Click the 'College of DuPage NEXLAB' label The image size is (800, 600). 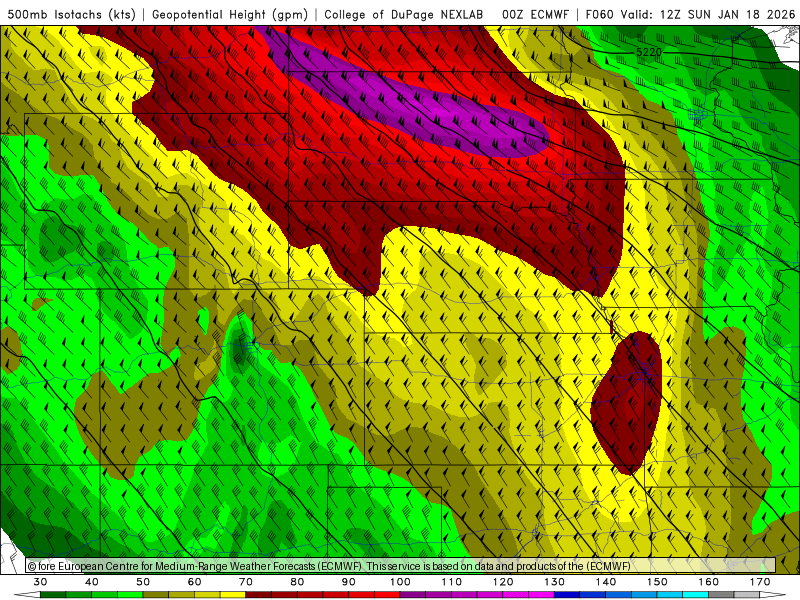point(404,14)
